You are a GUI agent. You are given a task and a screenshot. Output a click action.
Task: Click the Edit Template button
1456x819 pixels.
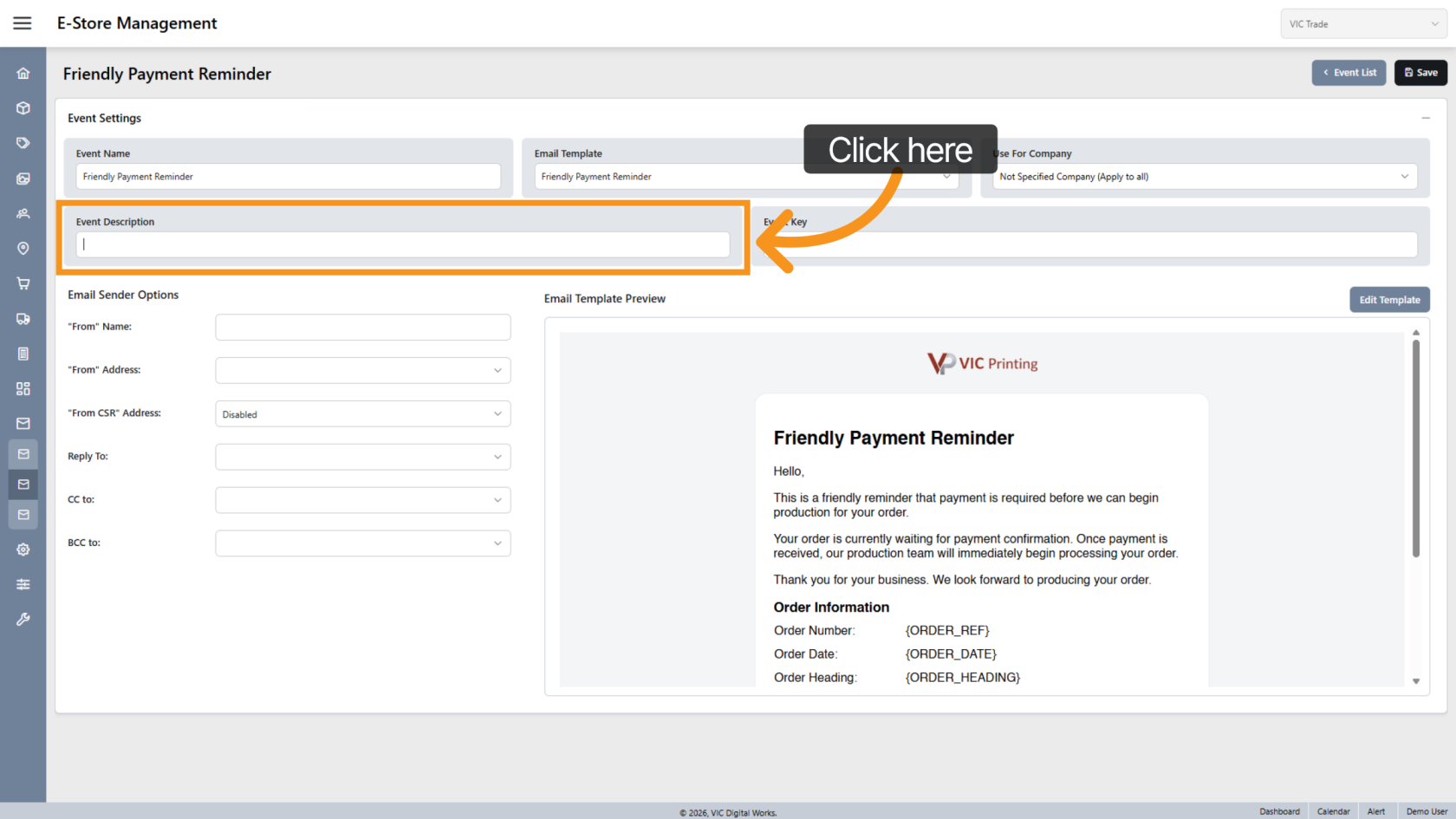1389,300
